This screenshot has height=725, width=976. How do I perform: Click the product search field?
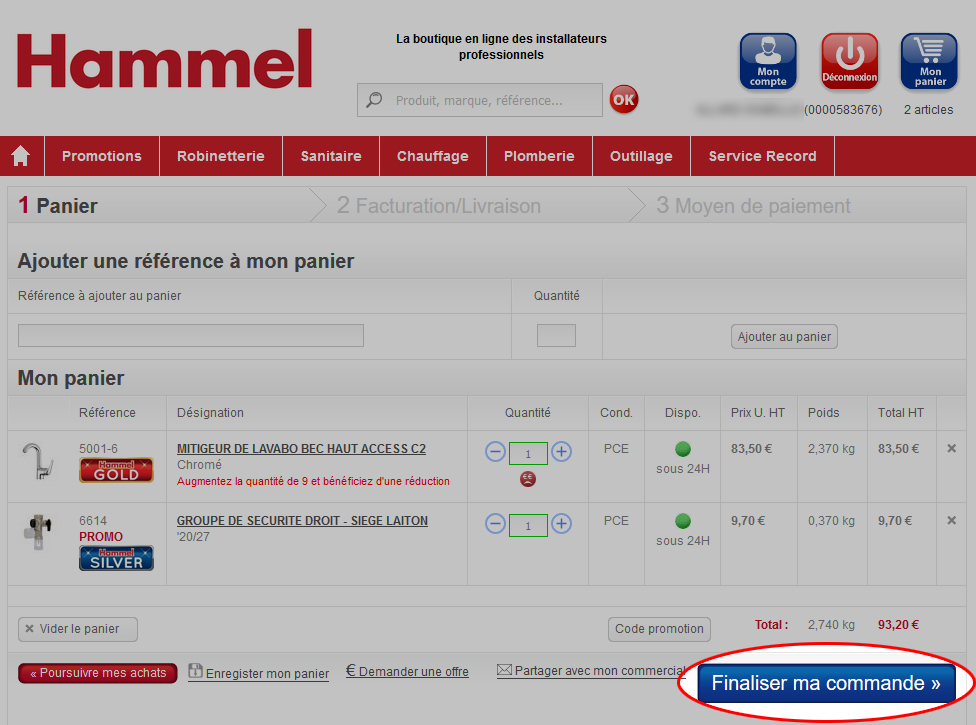pyautogui.click(x=479, y=100)
